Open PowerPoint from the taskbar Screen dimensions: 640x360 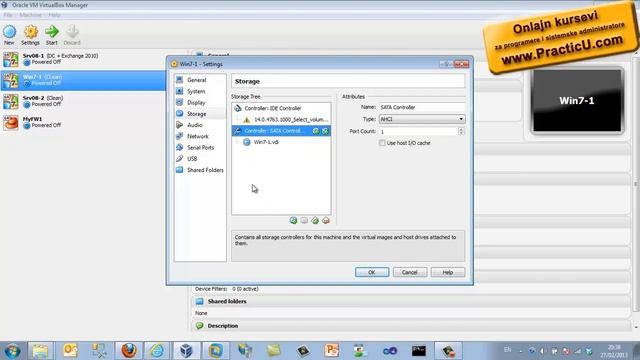[x=332, y=351]
